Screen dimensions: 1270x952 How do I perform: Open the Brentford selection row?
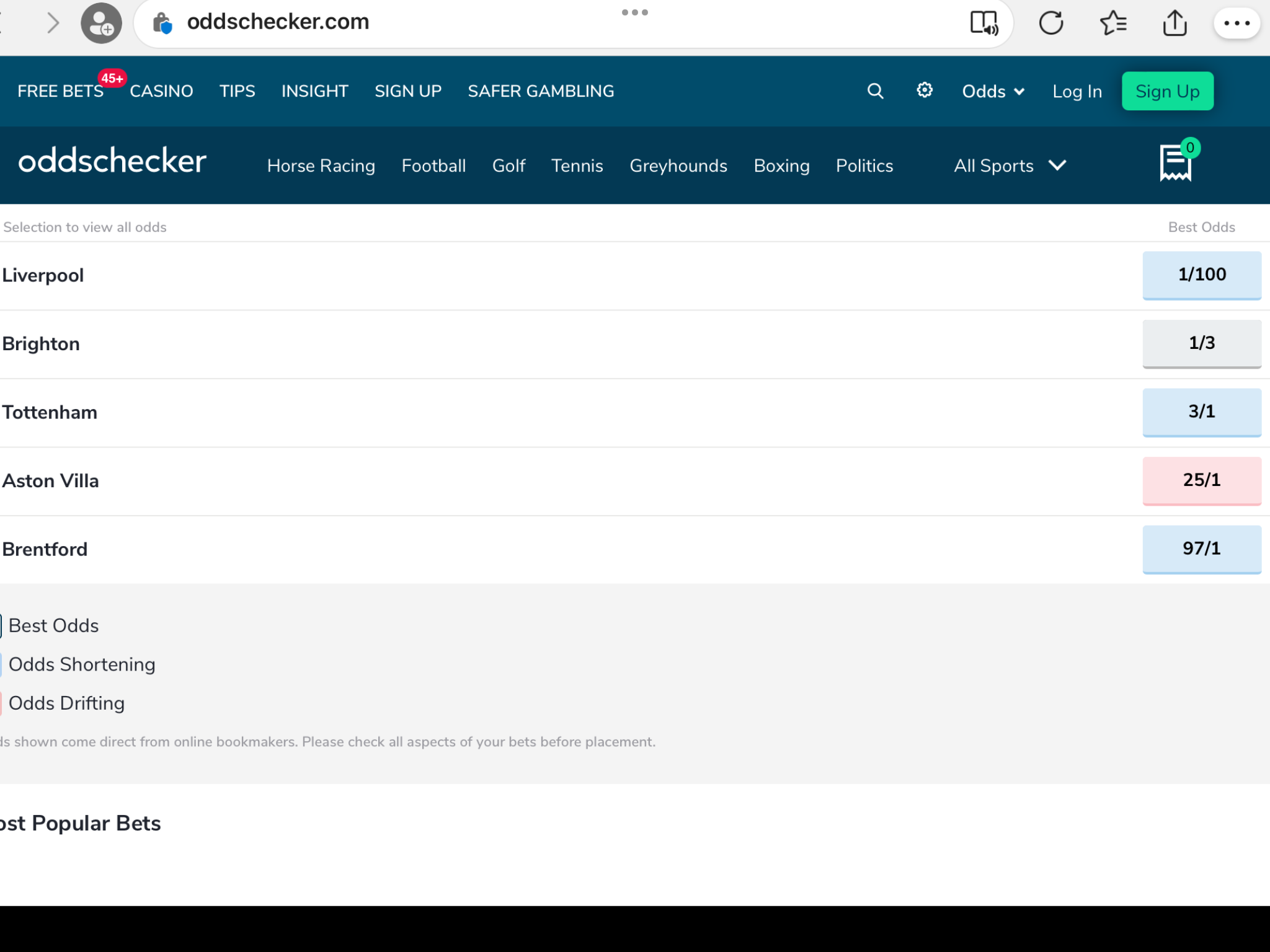(635, 550)
